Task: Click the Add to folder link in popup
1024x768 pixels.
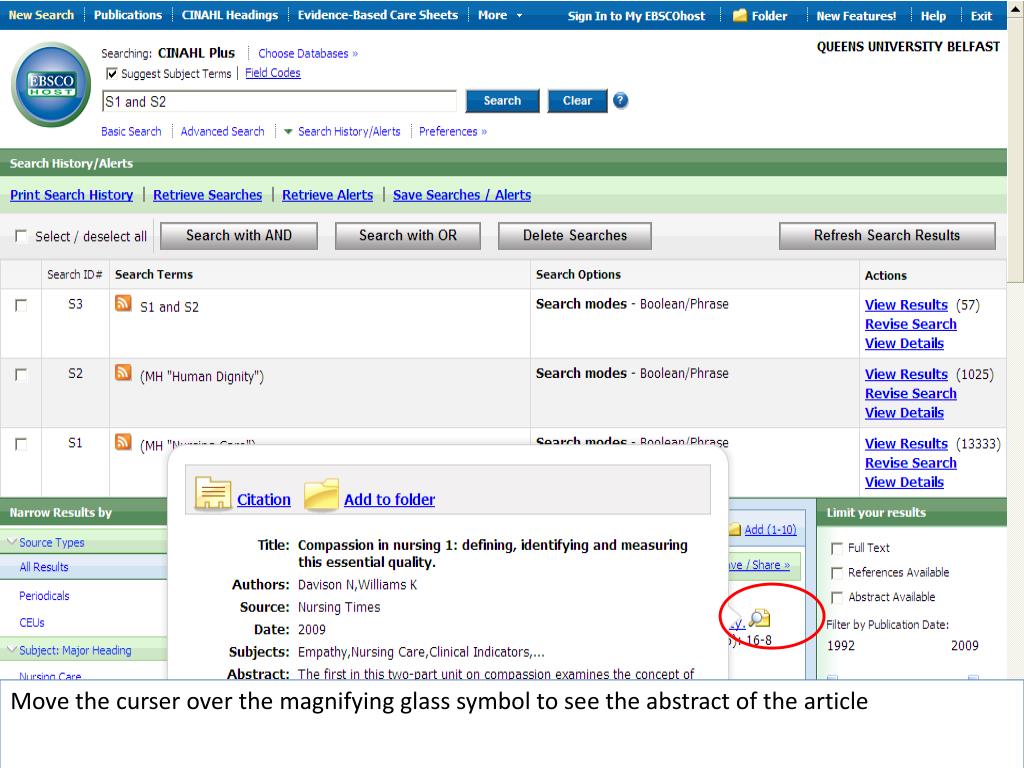Action: pos(389,500)
